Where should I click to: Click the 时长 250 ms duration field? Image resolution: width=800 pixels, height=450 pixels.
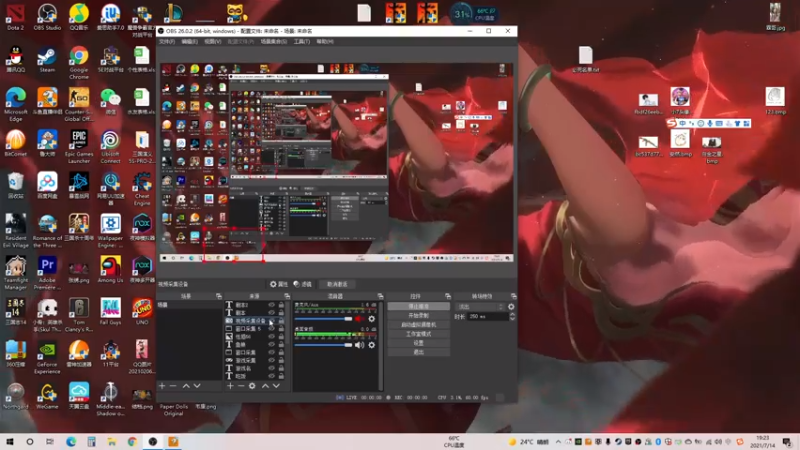[487, 317]
